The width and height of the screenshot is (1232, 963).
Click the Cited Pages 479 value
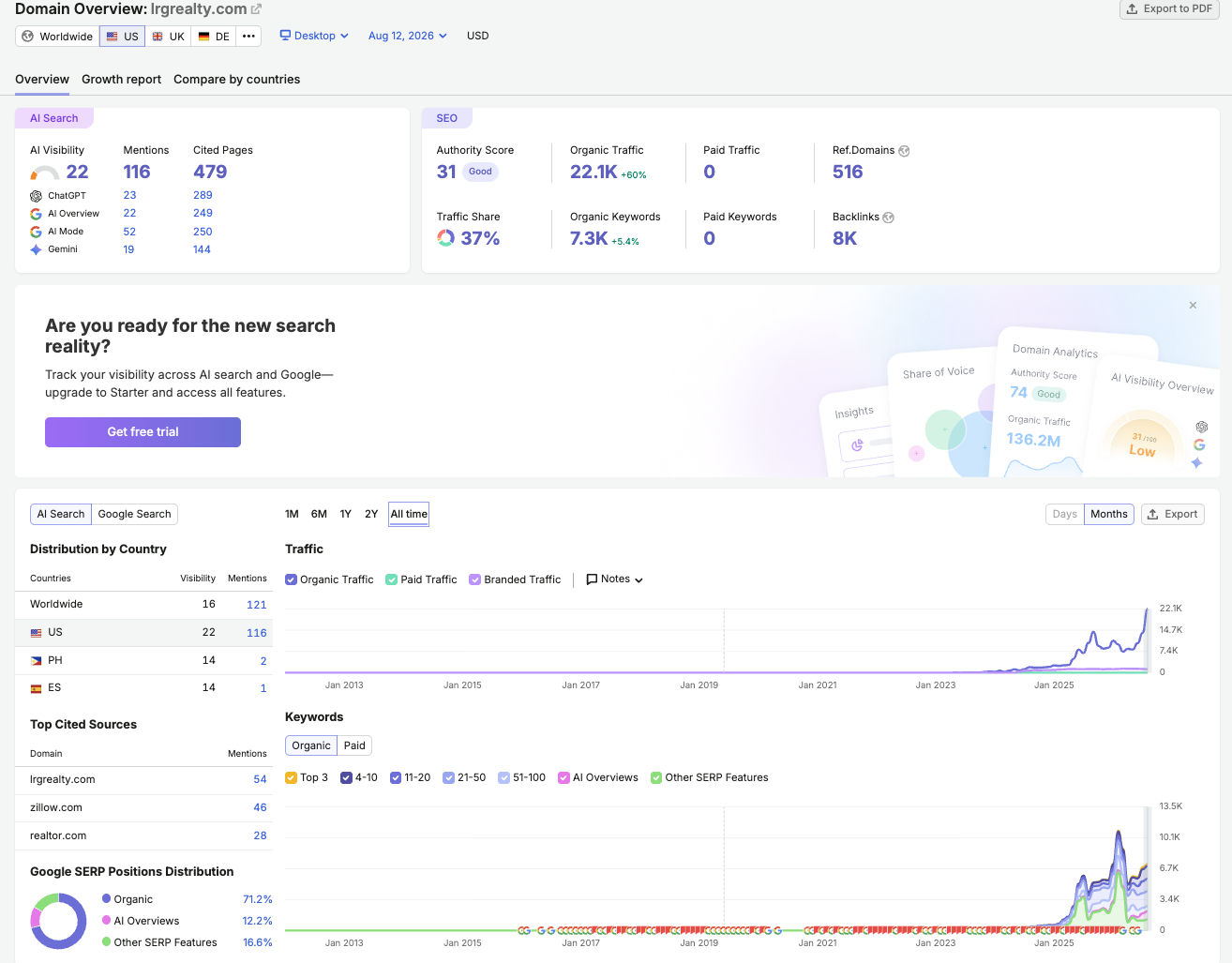tap(210, 172)
